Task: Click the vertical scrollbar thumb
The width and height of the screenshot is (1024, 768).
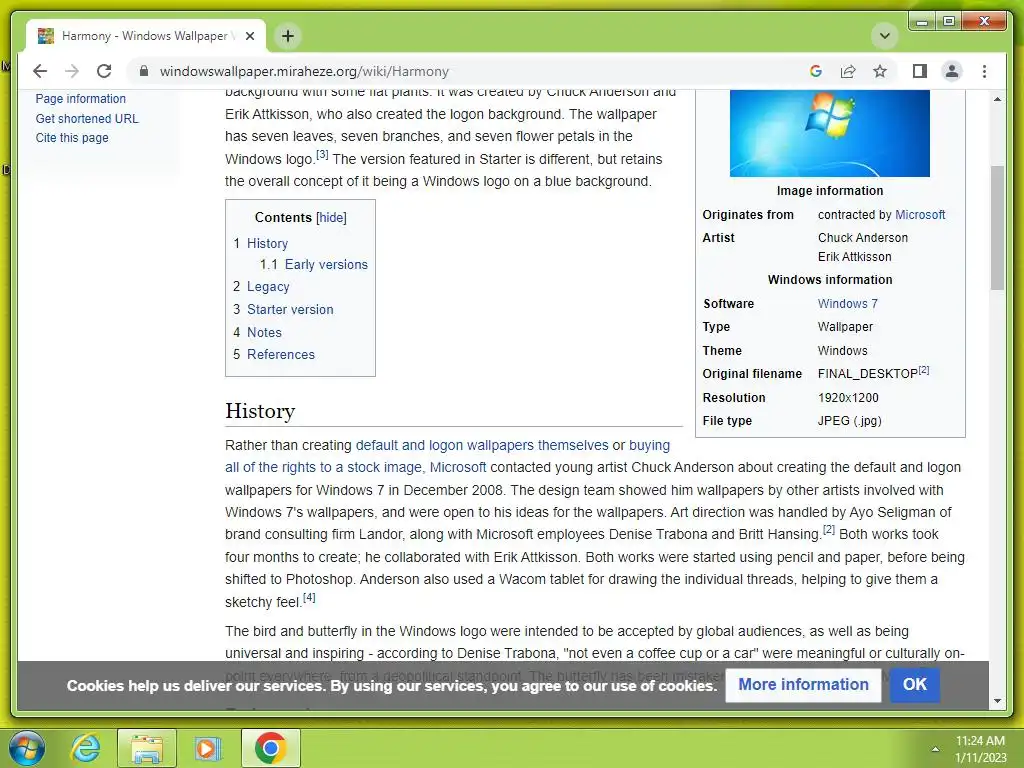Action: [x=997, y=227]
